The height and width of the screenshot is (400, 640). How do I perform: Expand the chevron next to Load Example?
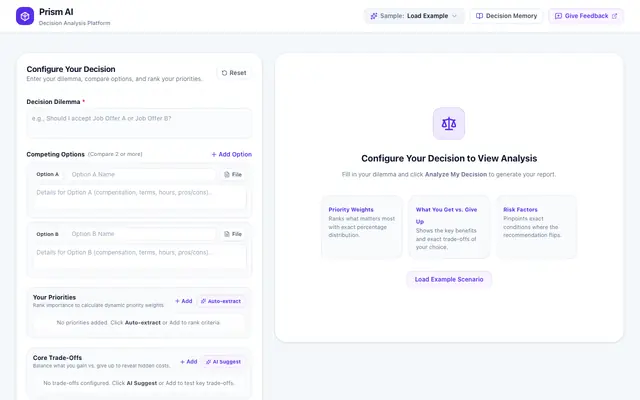[454, 16]
